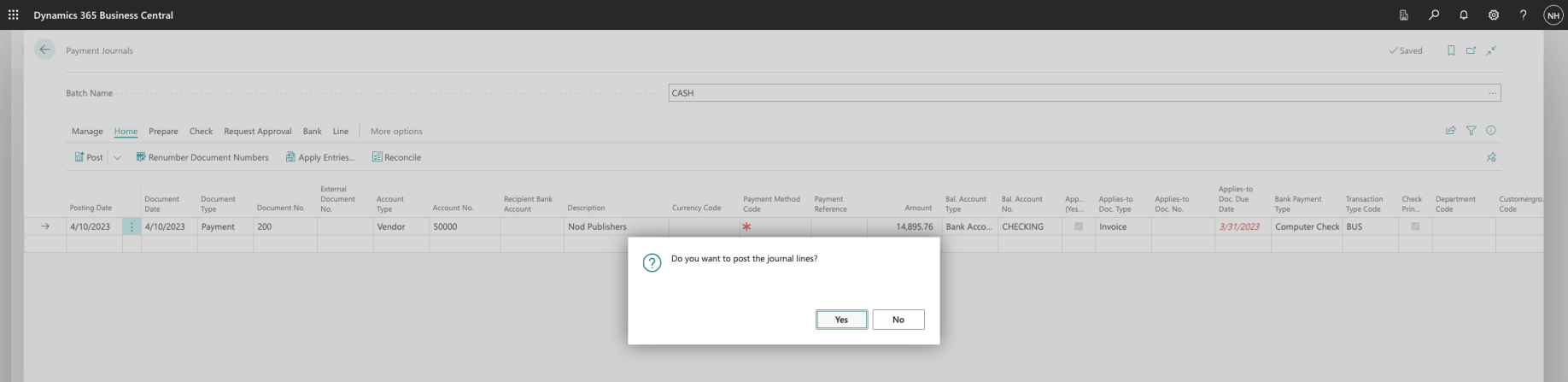Click the 3/31/2023 due date cell
Viewport: 1568px width, 382px height.
[1243, 226]
